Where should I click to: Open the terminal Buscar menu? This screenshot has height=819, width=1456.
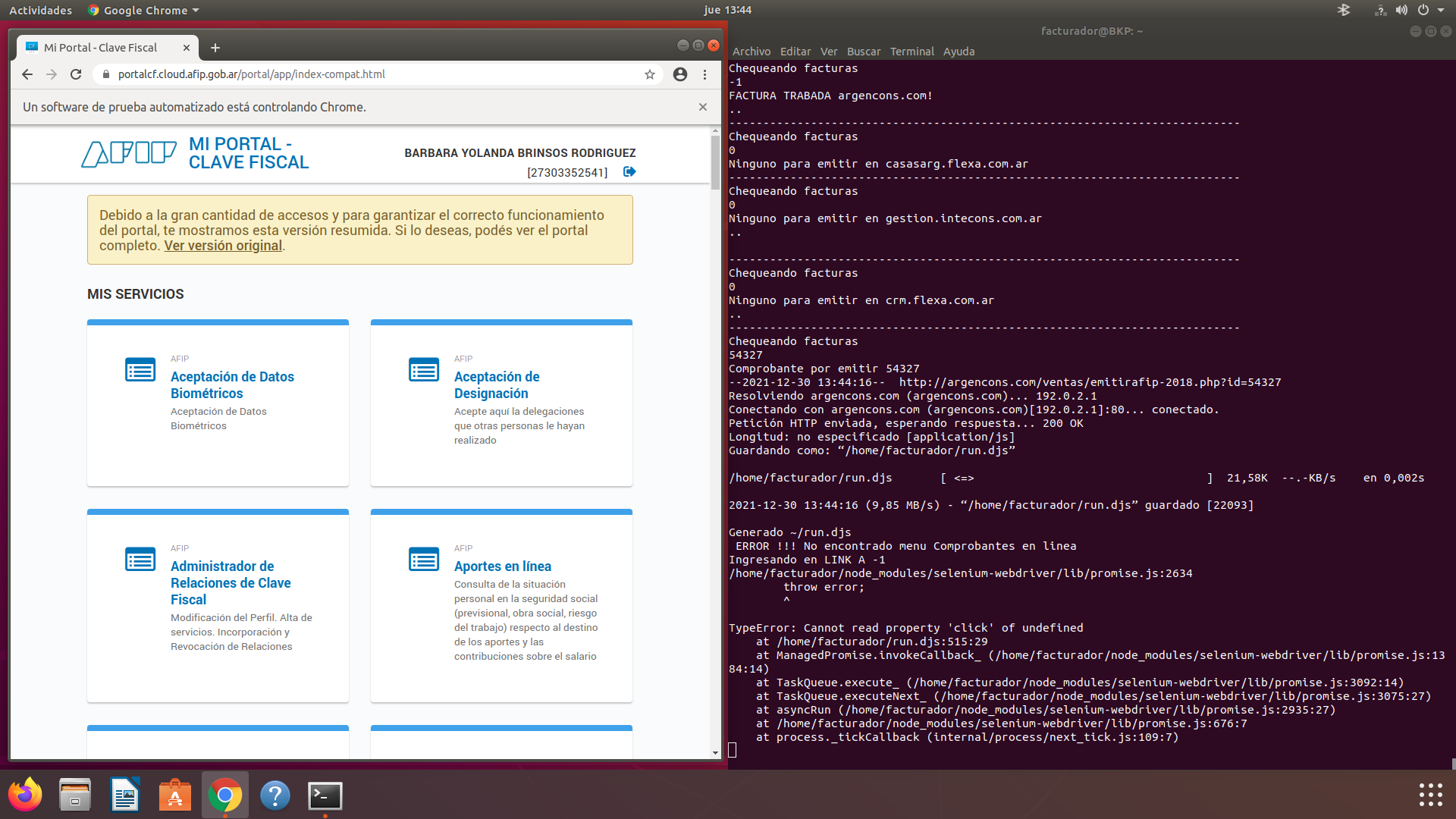tap(864, 52)
